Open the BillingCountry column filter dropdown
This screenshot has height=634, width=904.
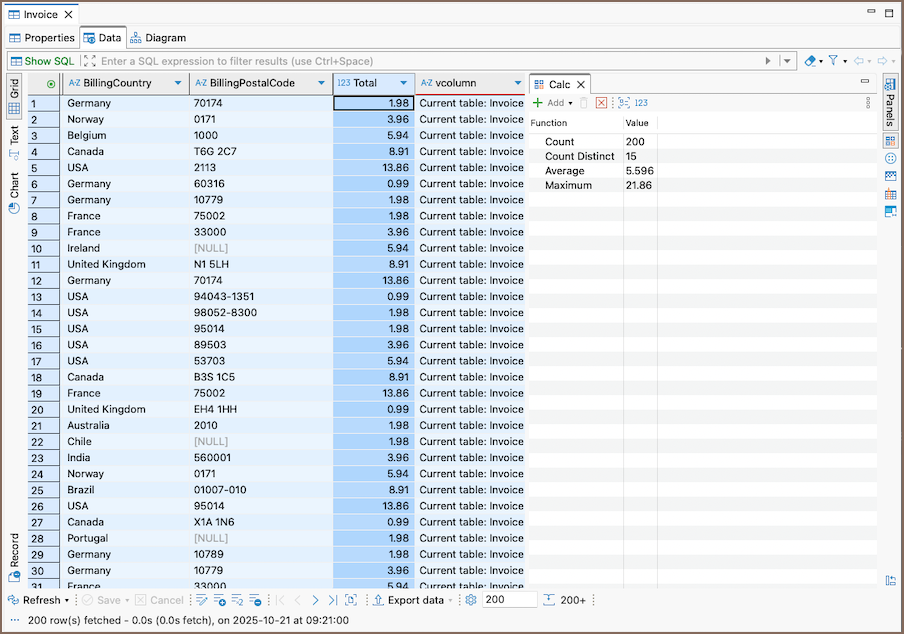(x=178, y=83)
